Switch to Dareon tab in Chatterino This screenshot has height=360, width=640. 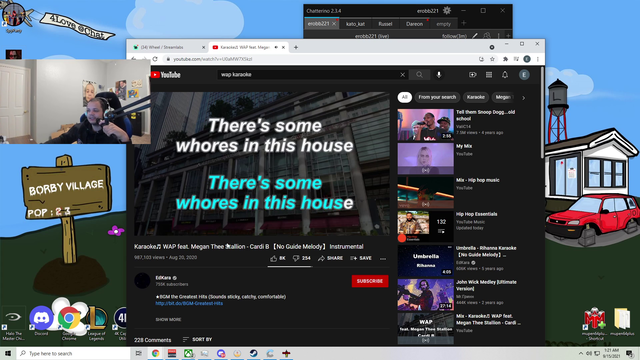[414, 24]
